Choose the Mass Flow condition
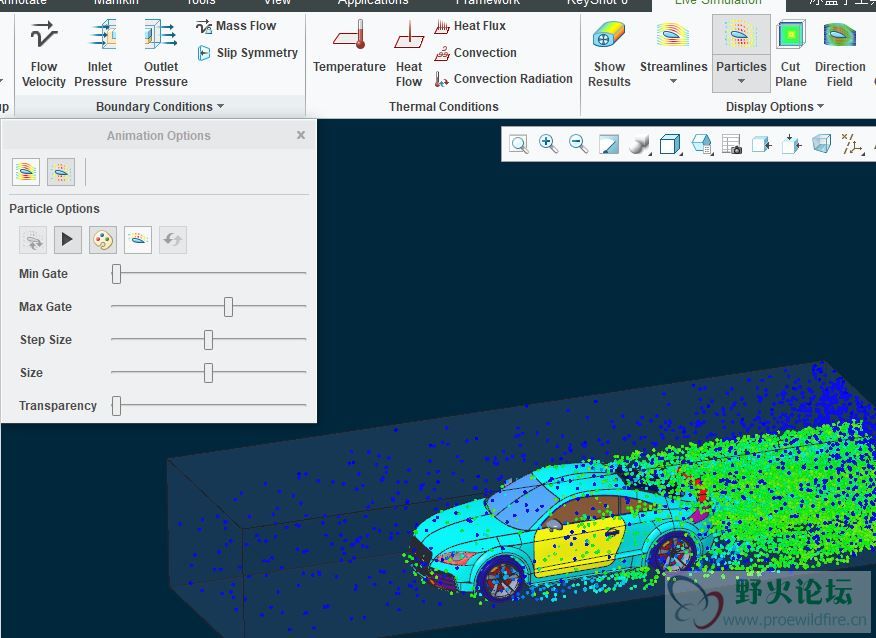The height and width of the screenshot is (638, 876). [x=236, y=26]
